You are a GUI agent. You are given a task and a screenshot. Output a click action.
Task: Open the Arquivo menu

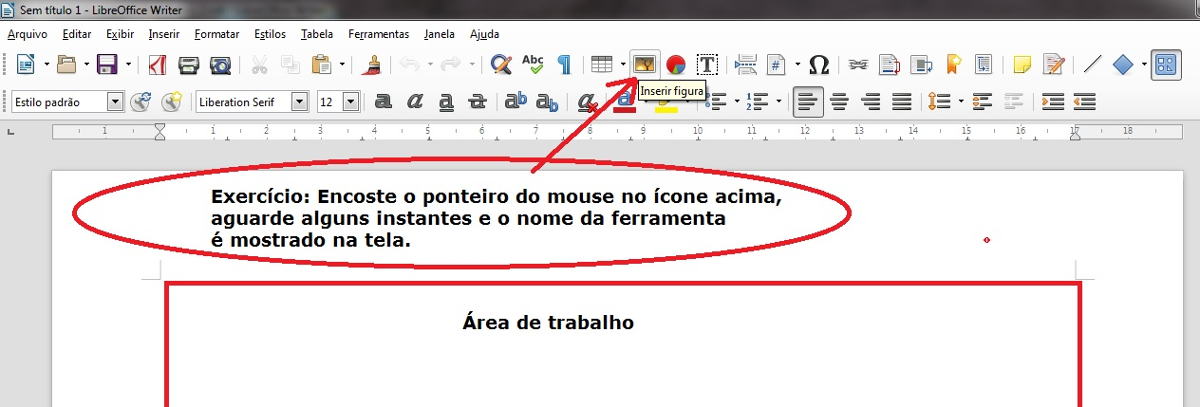(x=27, y=33)
